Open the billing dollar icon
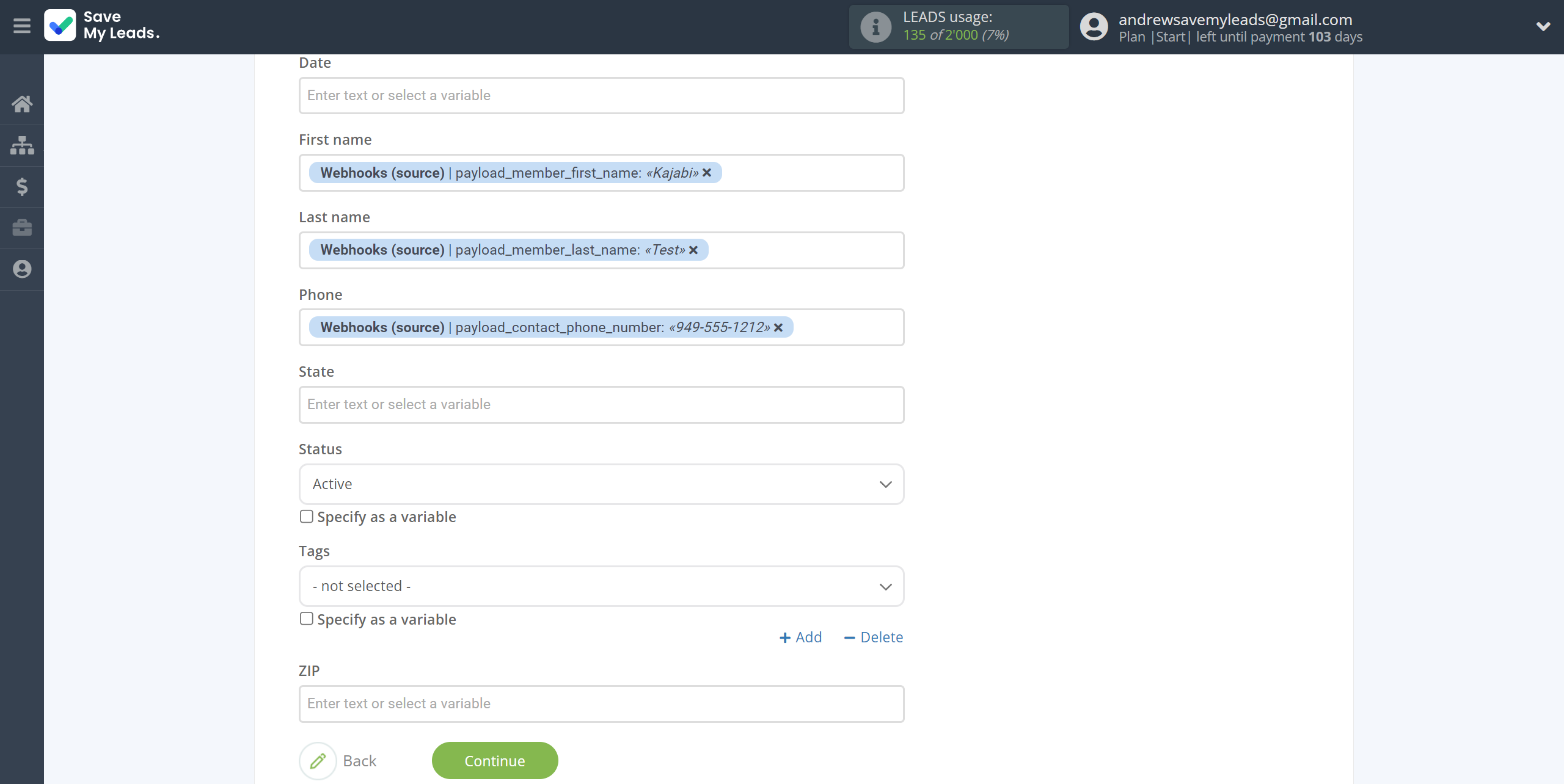Viewport: 1564px width, 784px height. click(x=22, y=186)
